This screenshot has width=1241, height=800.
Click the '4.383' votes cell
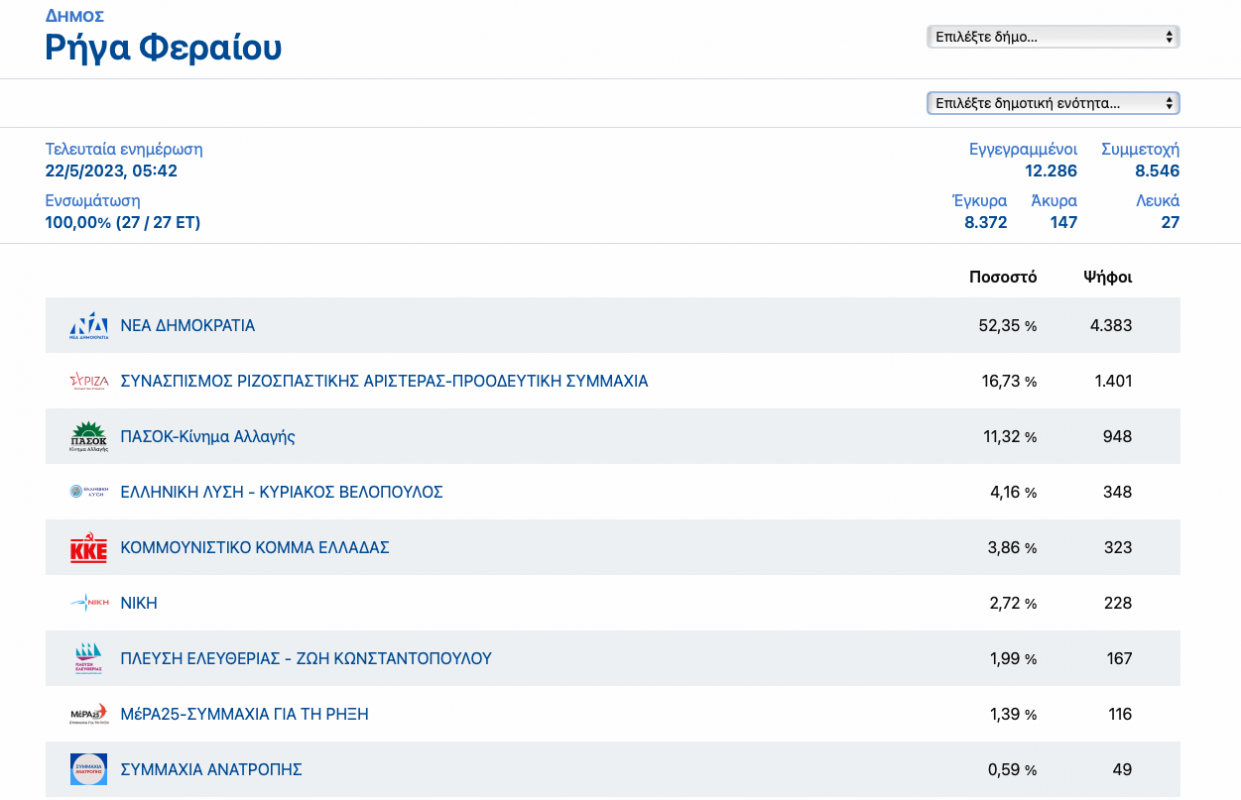click(x=1111, y=326)
